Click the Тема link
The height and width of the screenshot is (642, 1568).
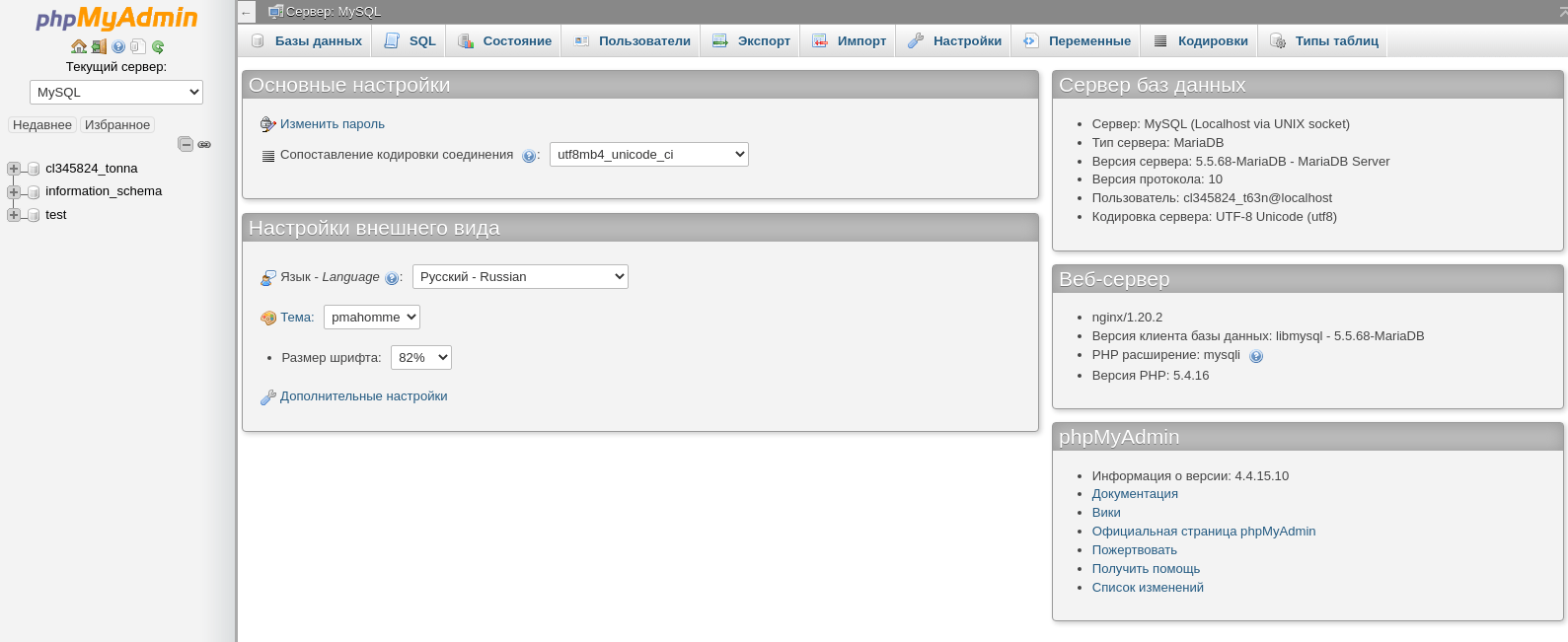(x=297, y=318)
